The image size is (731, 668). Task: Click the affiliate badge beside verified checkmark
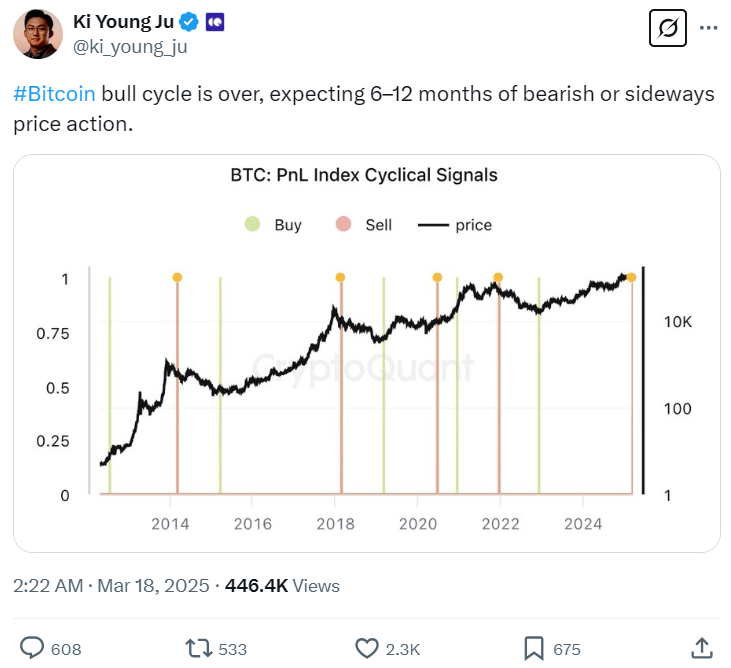[x=214, y=22]
